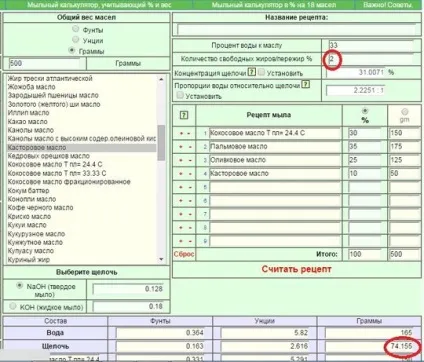Click Щелочь grams result 74.155
This screenshot has width=424, height=362.
coord(369,346)
